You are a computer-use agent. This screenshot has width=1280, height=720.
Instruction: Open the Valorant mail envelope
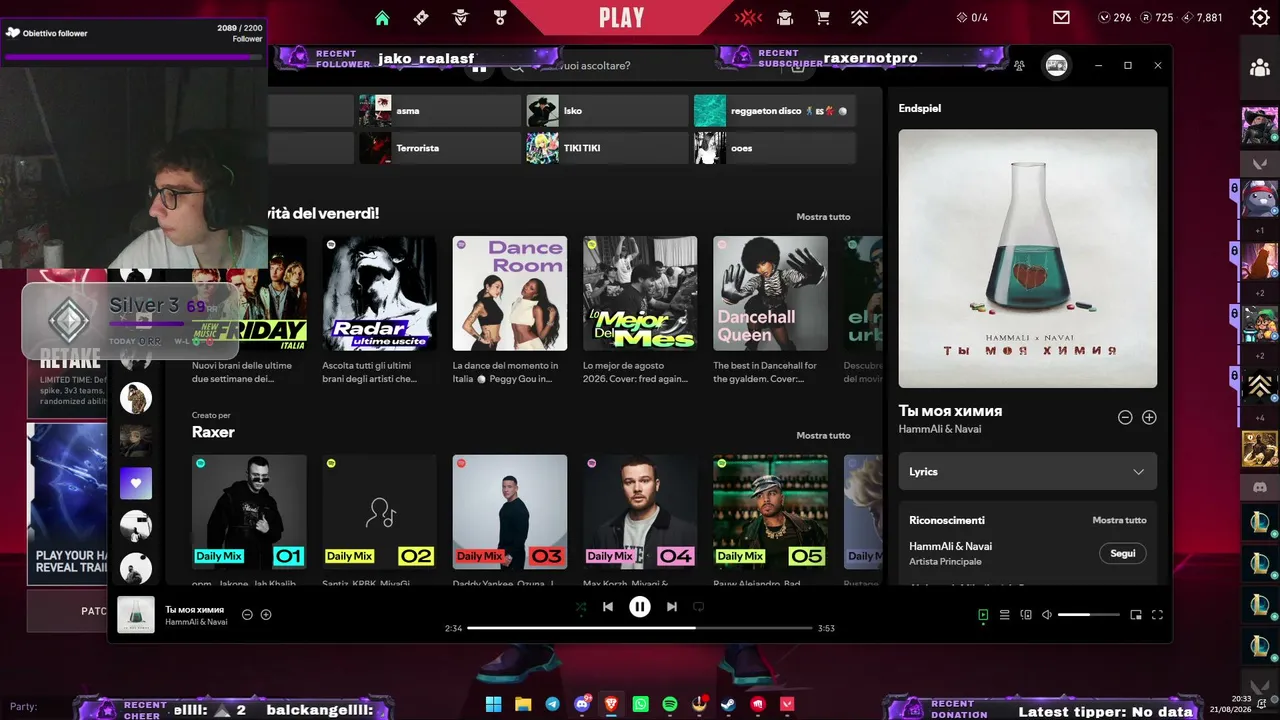(1061, 17)
